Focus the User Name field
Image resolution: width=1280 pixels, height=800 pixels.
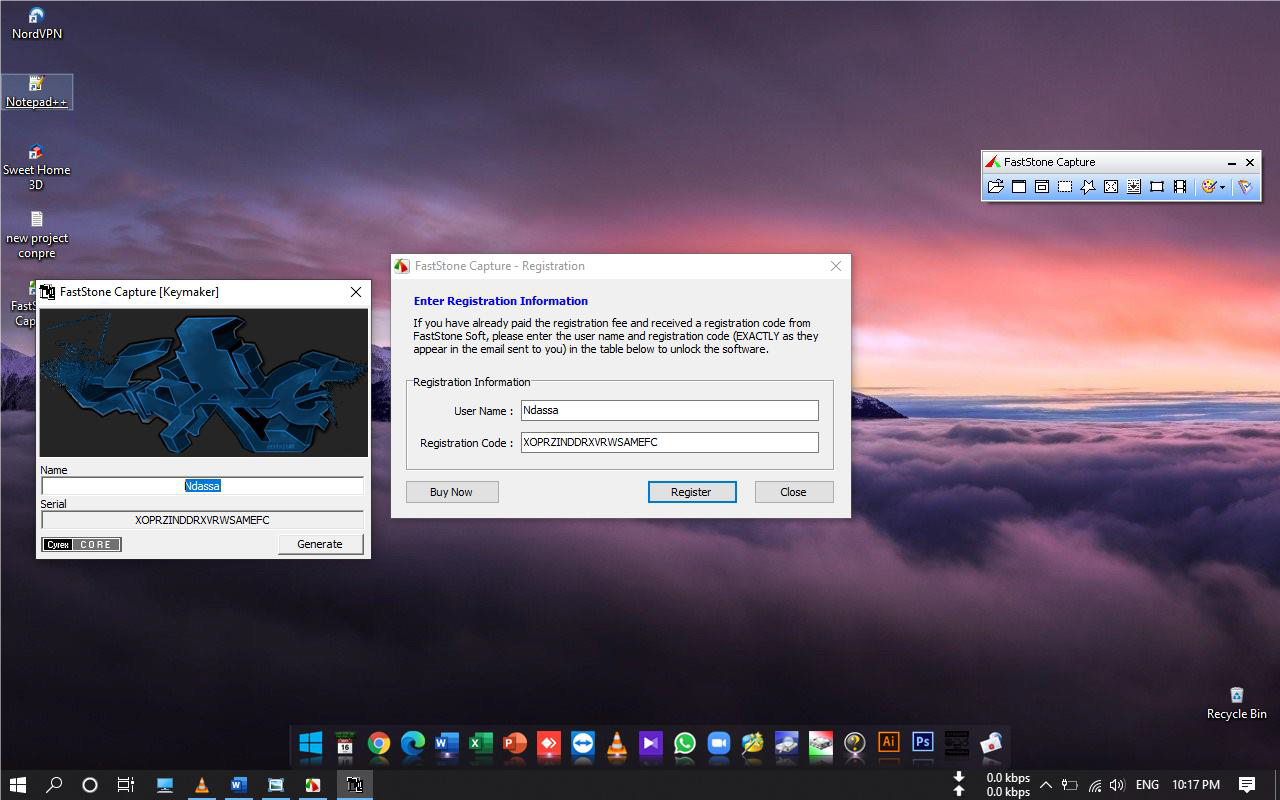[x=669, y=410]
